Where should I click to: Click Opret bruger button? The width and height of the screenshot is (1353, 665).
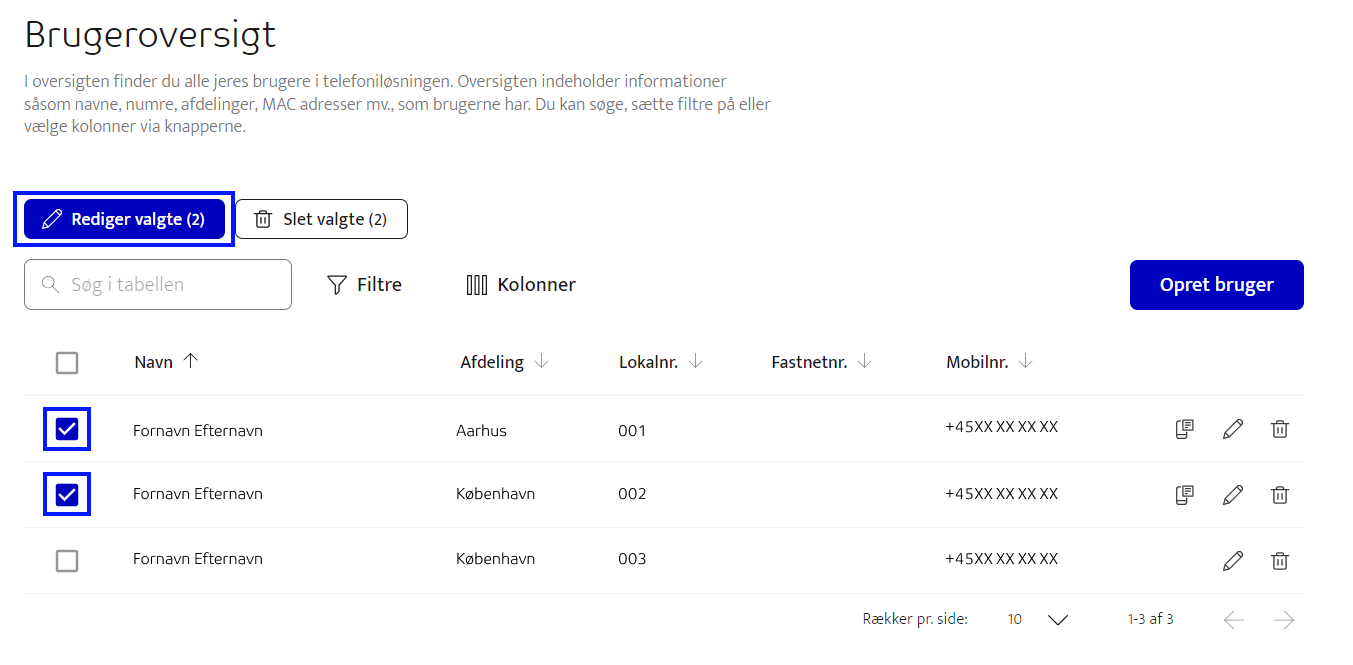(x=1216, y=285)
